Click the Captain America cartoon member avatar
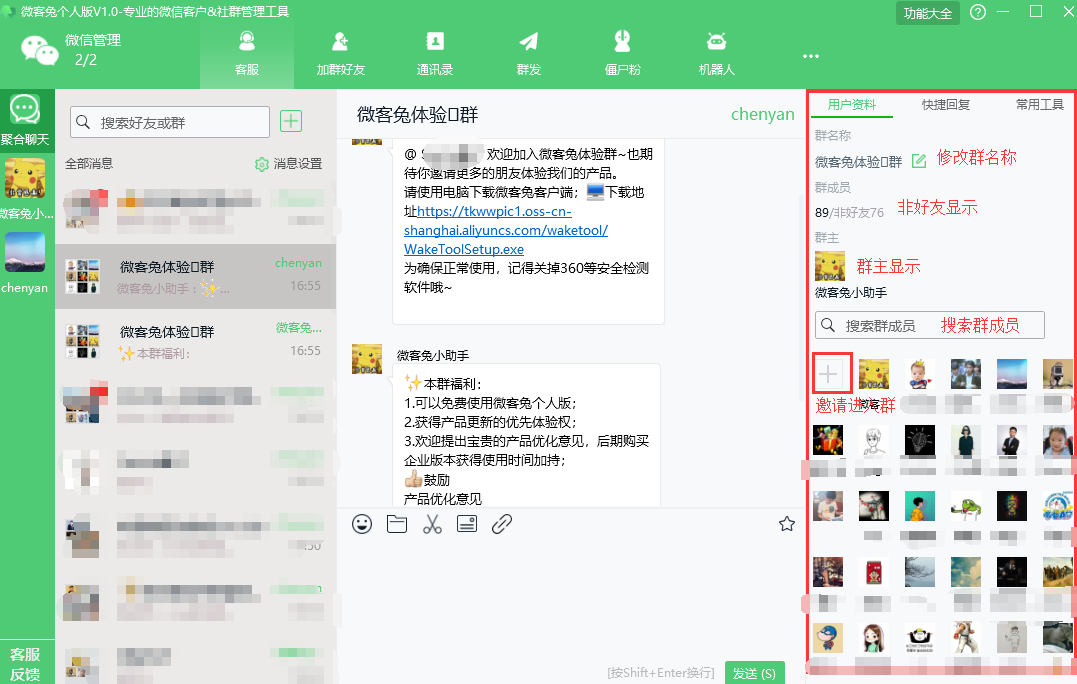This screenshot has width=1077, height=684. click(828, 638)
